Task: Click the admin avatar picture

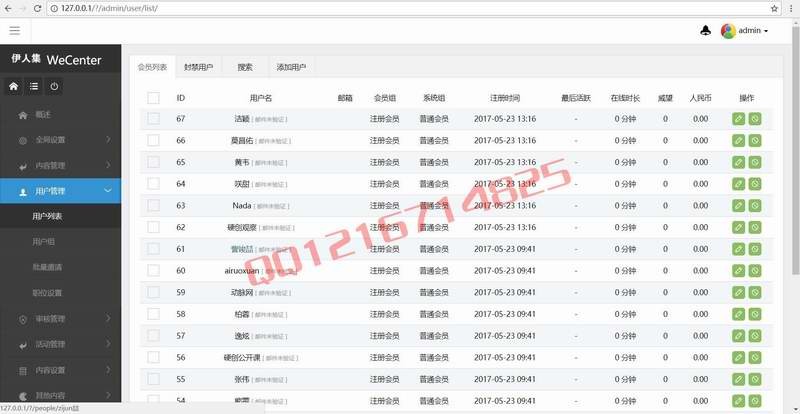Action: (728, 31)
